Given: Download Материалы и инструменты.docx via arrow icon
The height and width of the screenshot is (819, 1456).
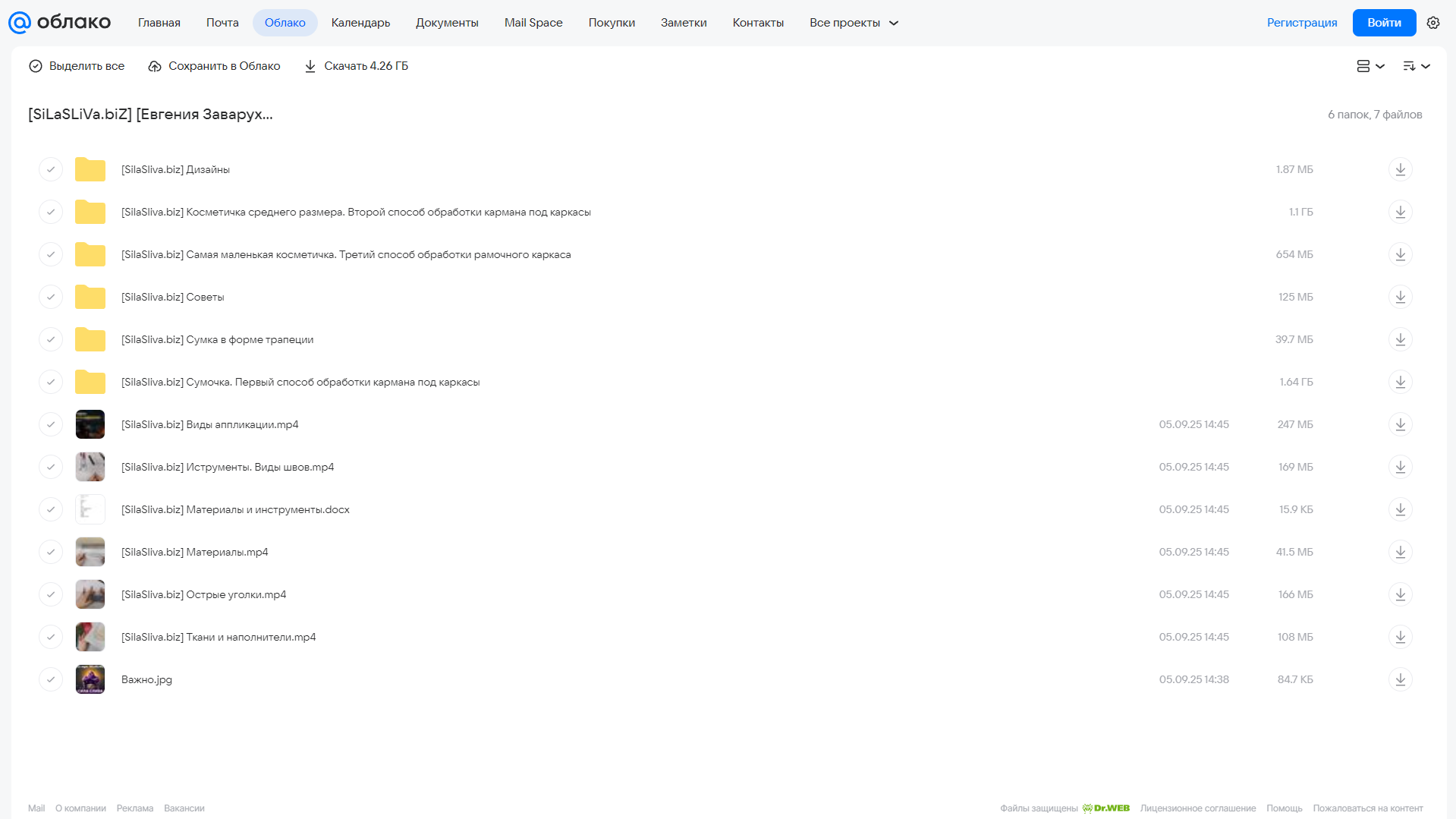Looking at the screenshot, I should [1400, 509].
